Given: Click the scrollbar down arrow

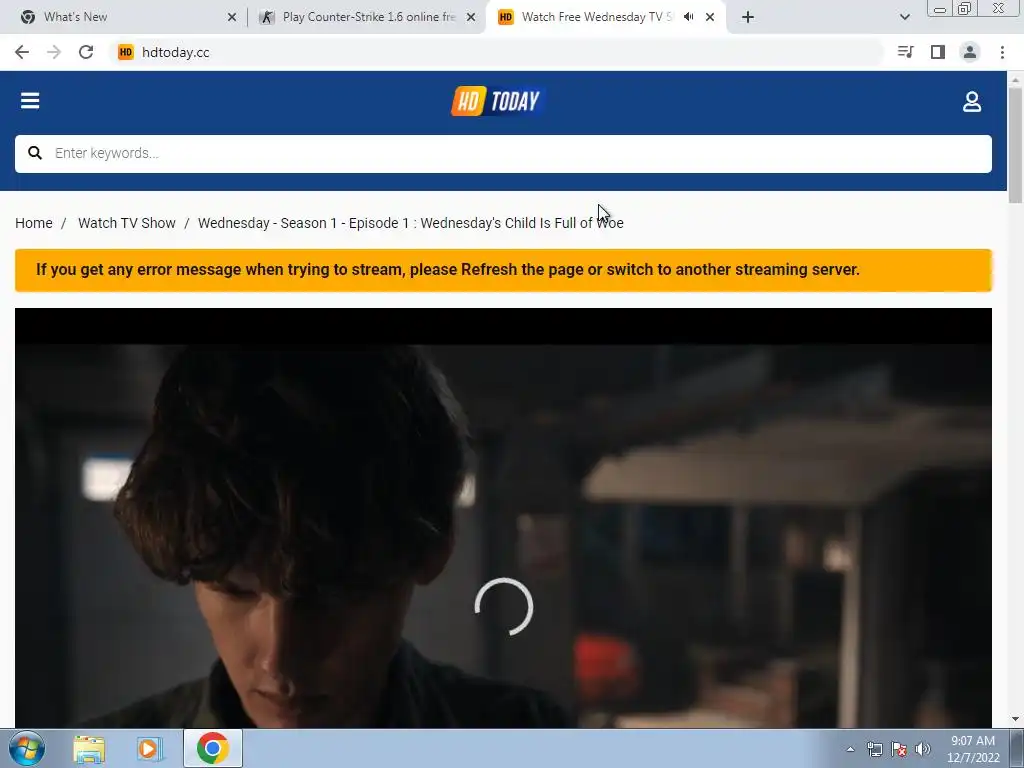Looking at the screenshot, I should pyautogui.click(x=1016, y=719).
